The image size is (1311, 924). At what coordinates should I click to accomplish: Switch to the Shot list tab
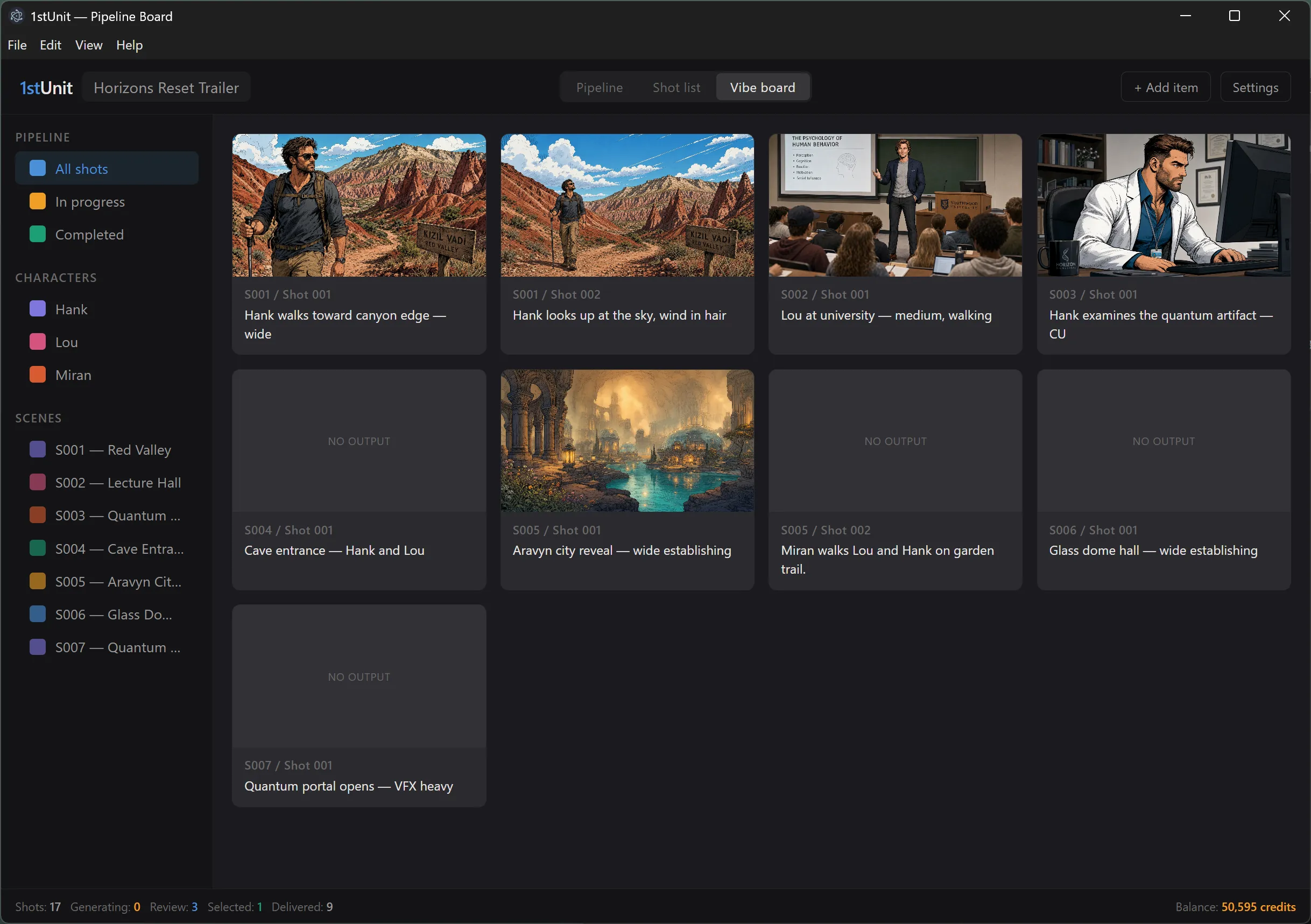(x=676, y=87)
